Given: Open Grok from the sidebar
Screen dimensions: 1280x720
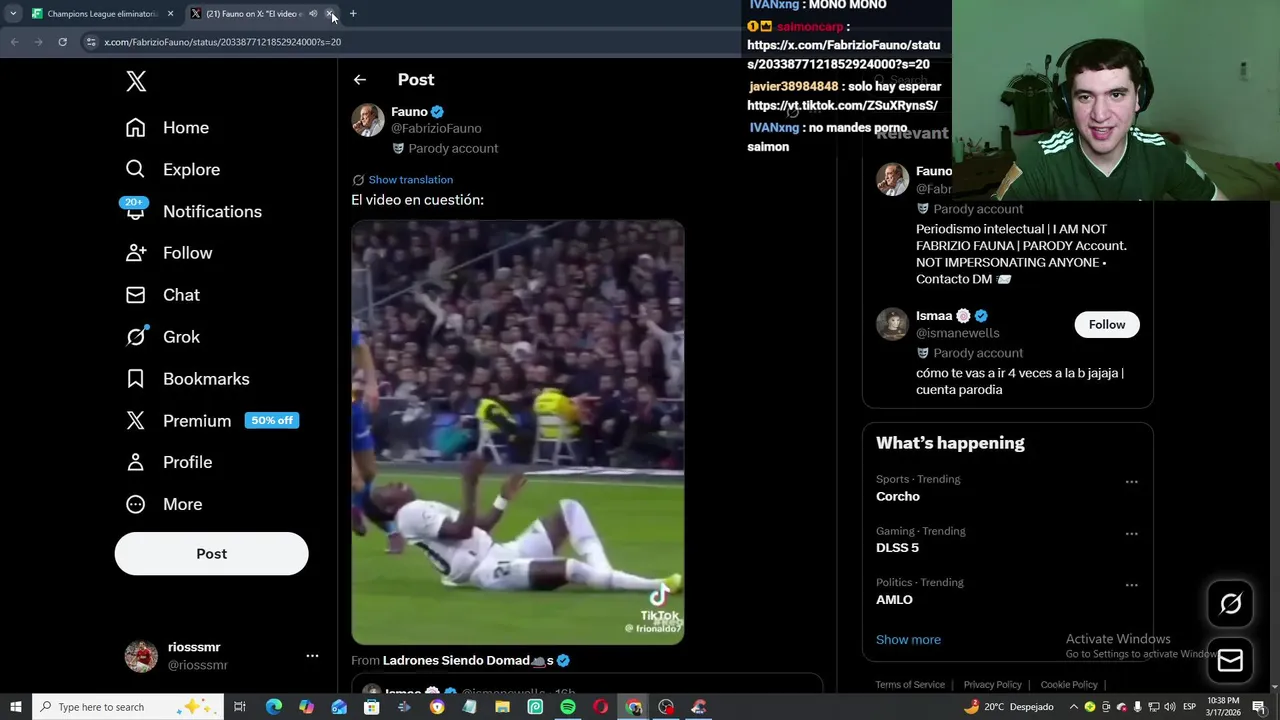Looking at the screenshot, I should 162,337.
